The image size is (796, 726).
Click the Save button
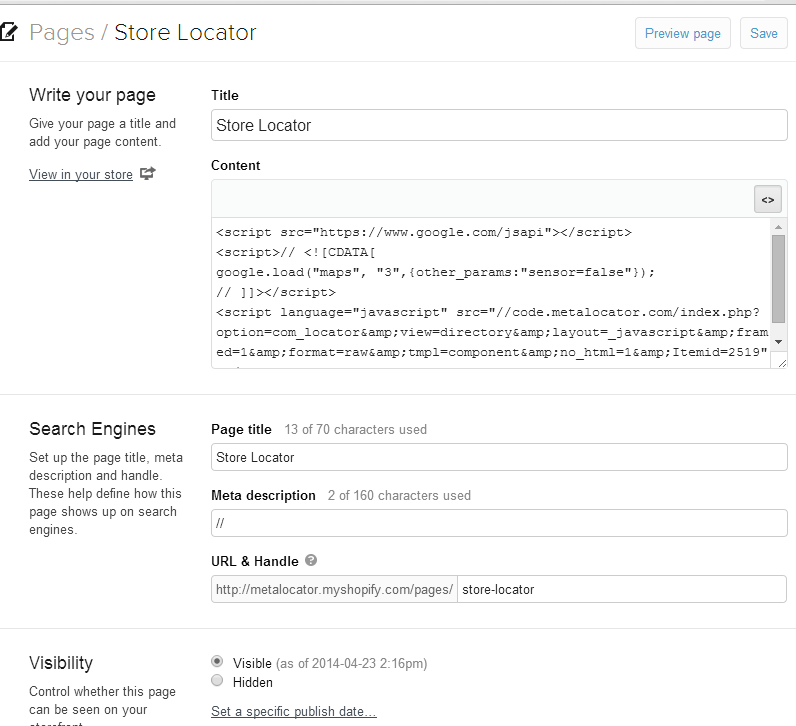tap(764, 34)
